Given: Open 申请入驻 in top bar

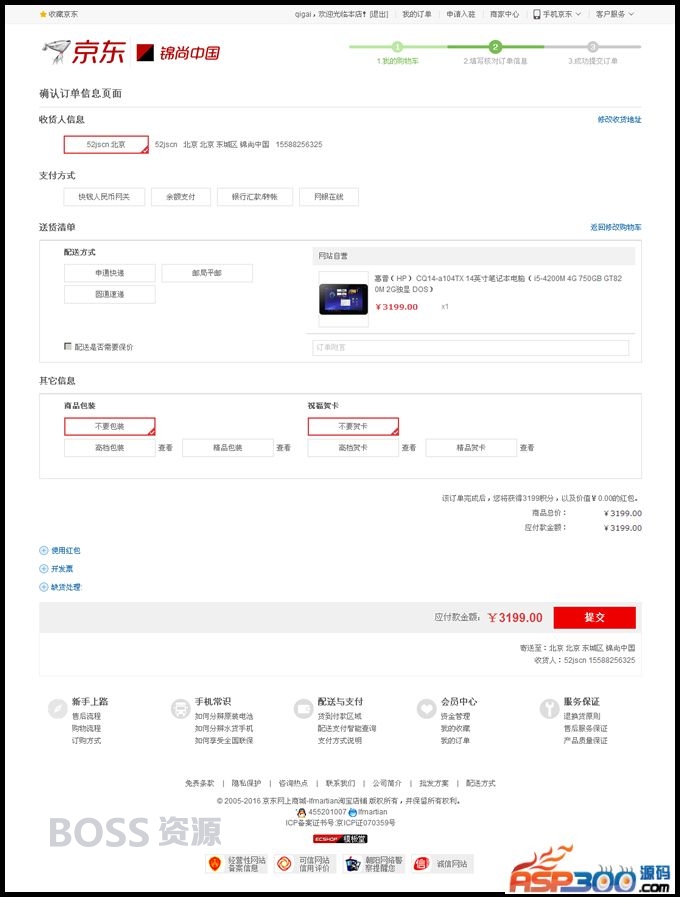Looking at the screenshot, I should click(x=461, y=14).
